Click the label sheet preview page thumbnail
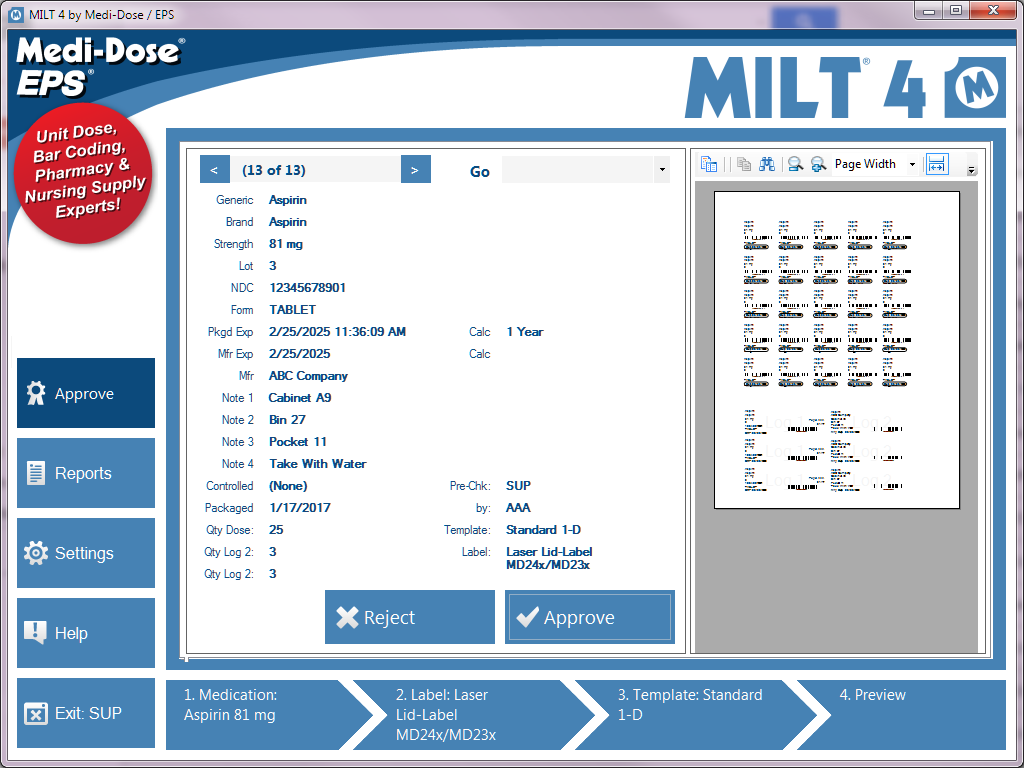This screenshot has height=768, width=1024. 837,350
